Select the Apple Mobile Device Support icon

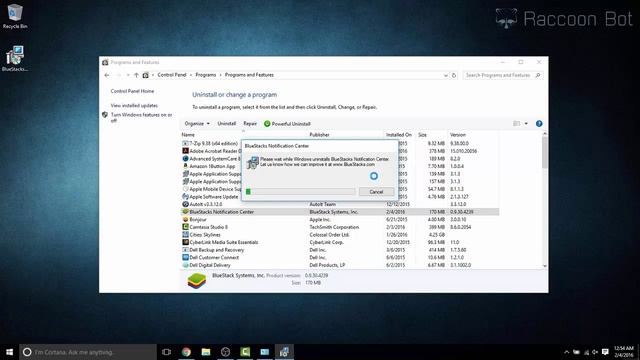185,189
